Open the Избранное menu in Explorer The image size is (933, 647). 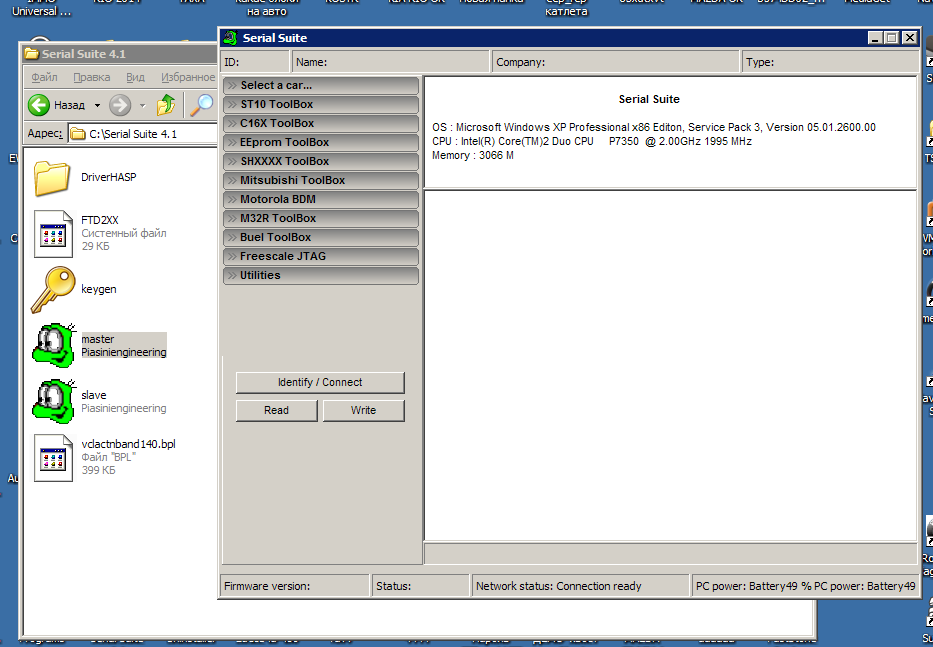188,77
